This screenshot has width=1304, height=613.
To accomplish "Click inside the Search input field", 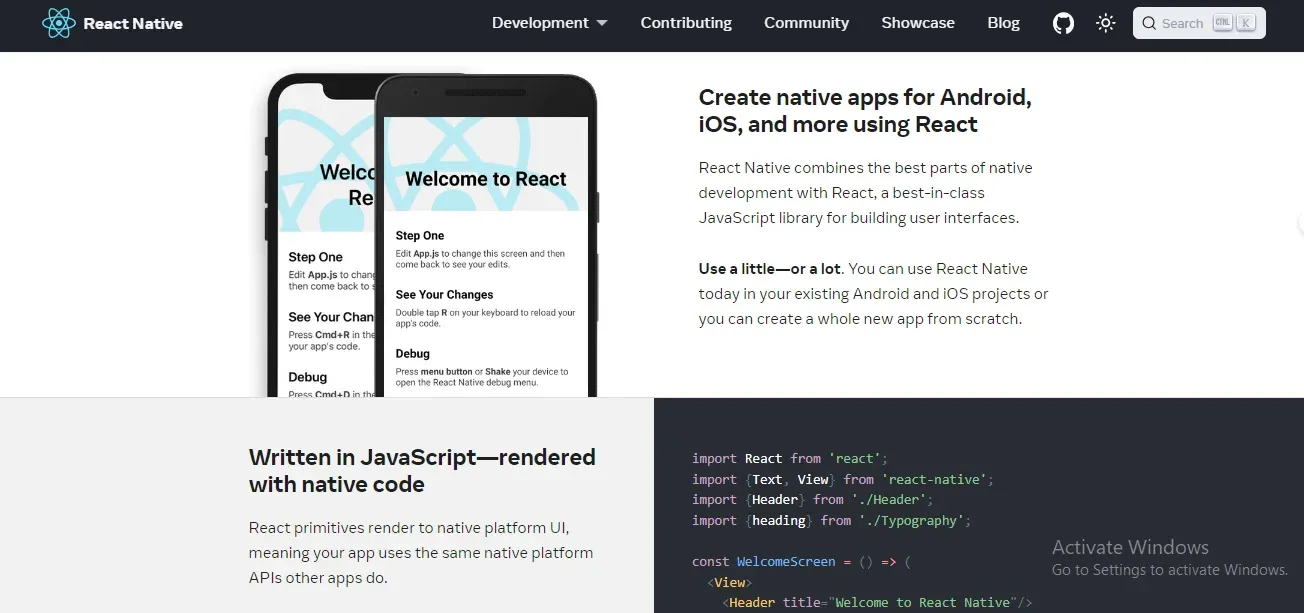I will (1185, 22).
